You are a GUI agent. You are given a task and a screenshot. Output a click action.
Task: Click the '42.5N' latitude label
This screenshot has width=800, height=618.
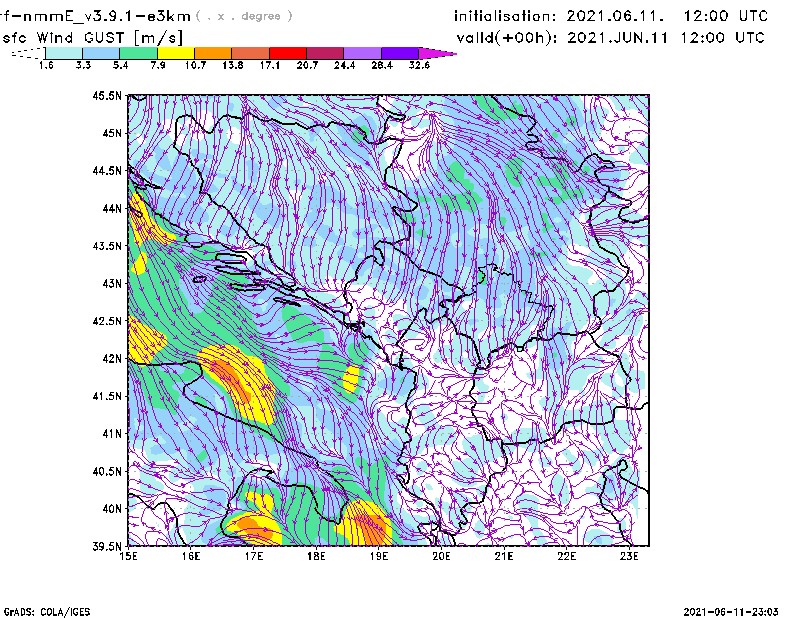(107, 321)
